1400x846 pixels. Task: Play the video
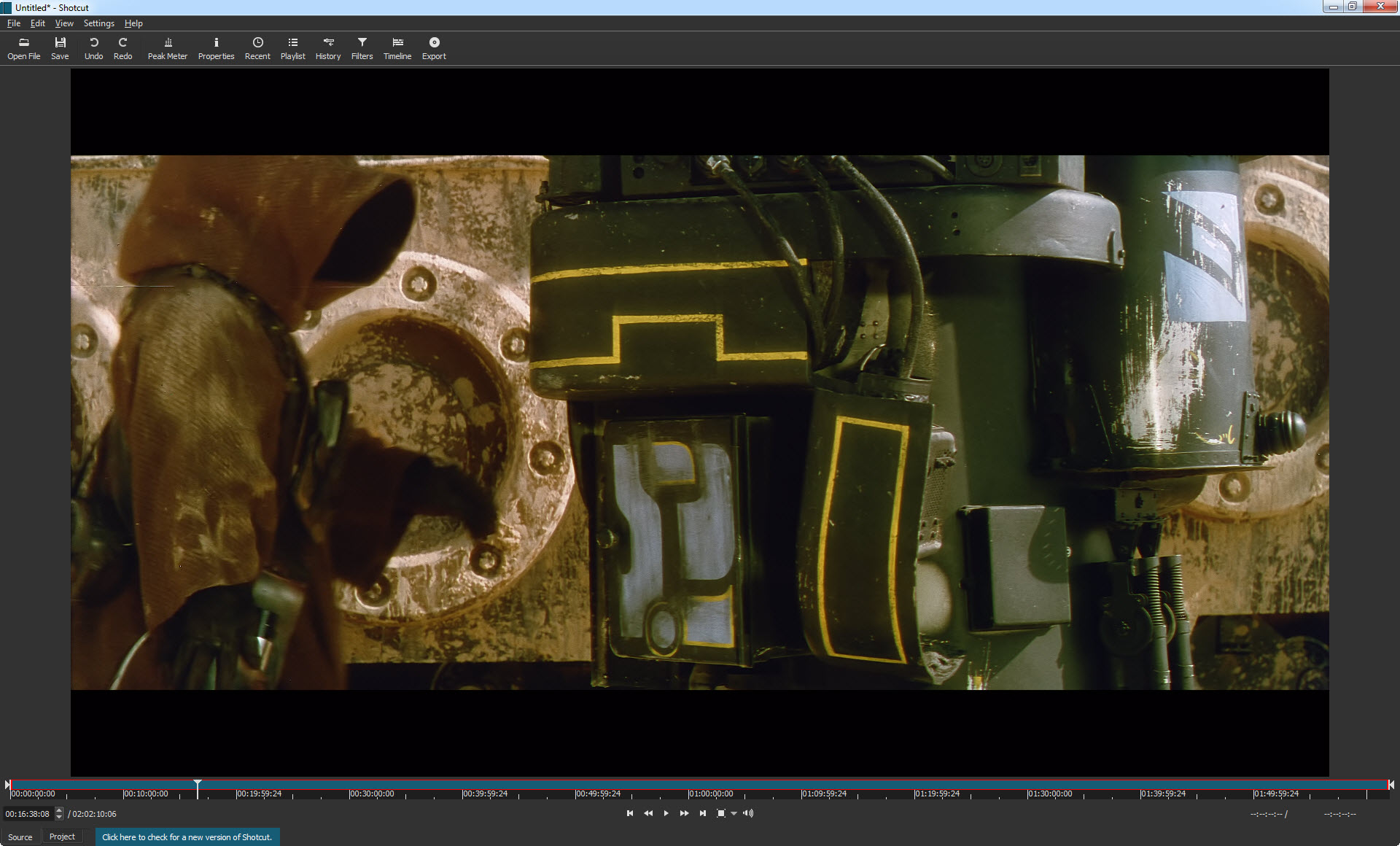(666, 813)
